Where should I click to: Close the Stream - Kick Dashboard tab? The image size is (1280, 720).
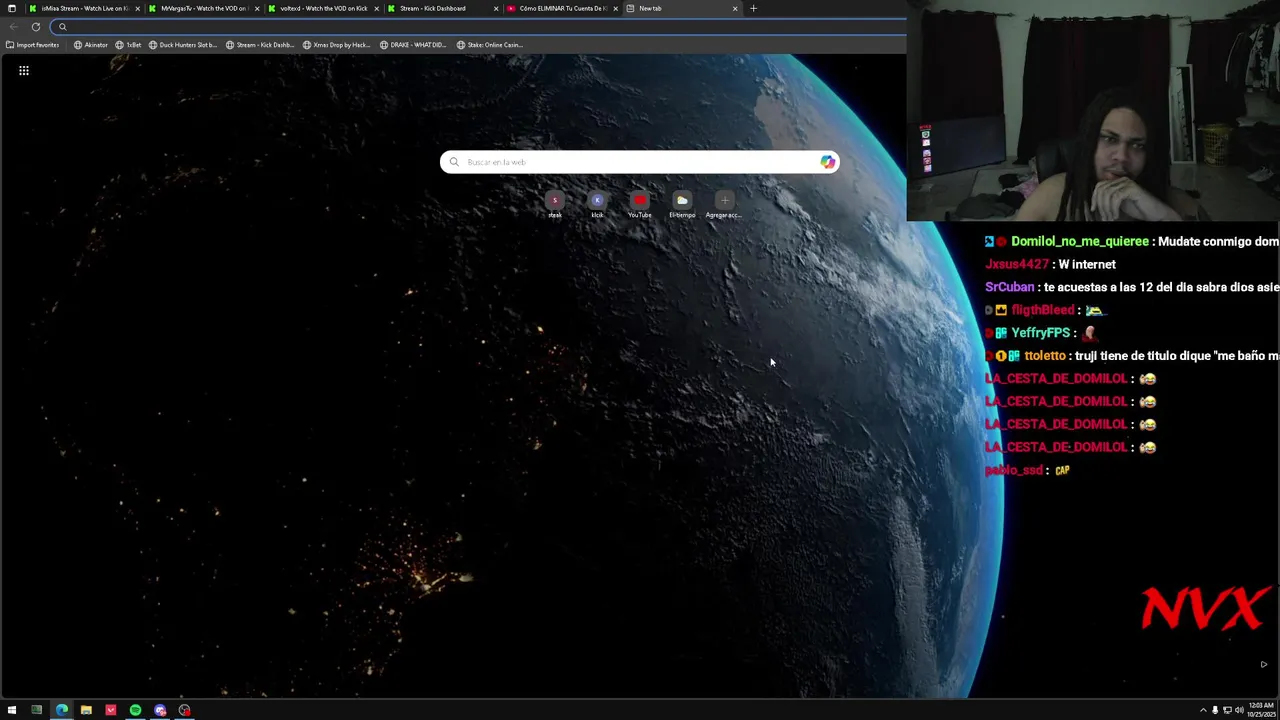pyautogui.click(x=496, y=8)
